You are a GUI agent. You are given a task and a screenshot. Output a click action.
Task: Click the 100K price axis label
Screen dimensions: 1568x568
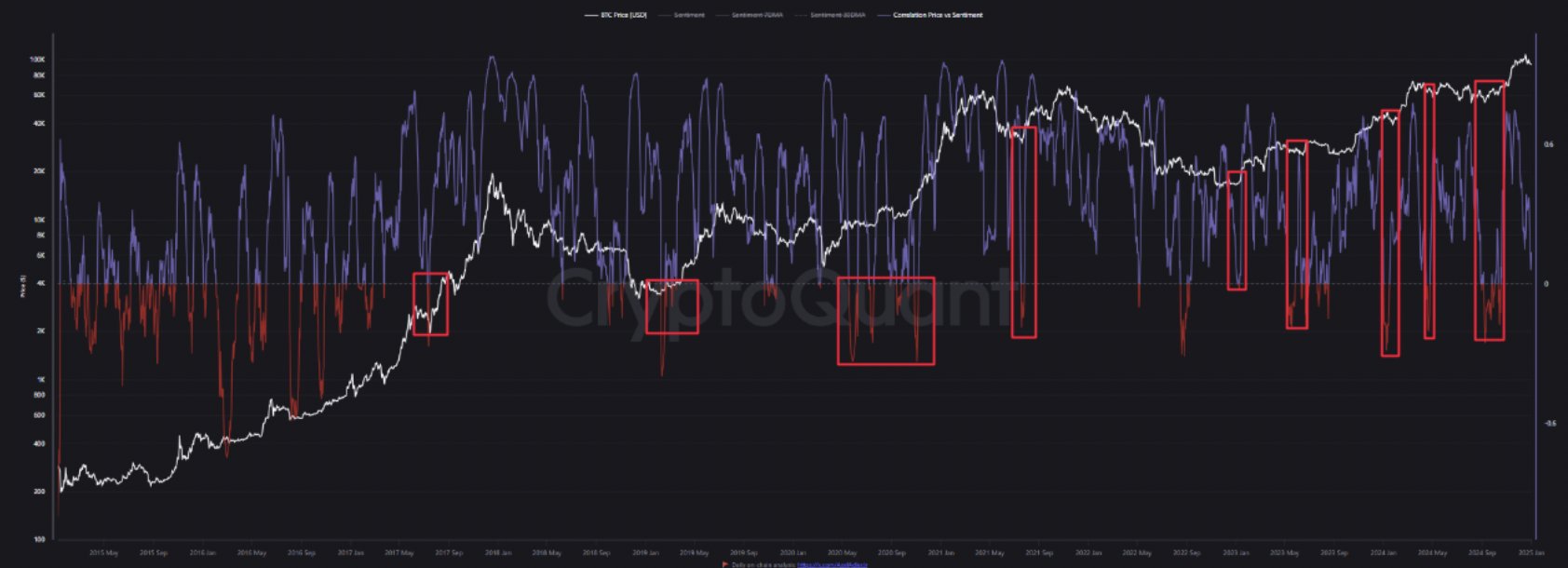[38, 59]
